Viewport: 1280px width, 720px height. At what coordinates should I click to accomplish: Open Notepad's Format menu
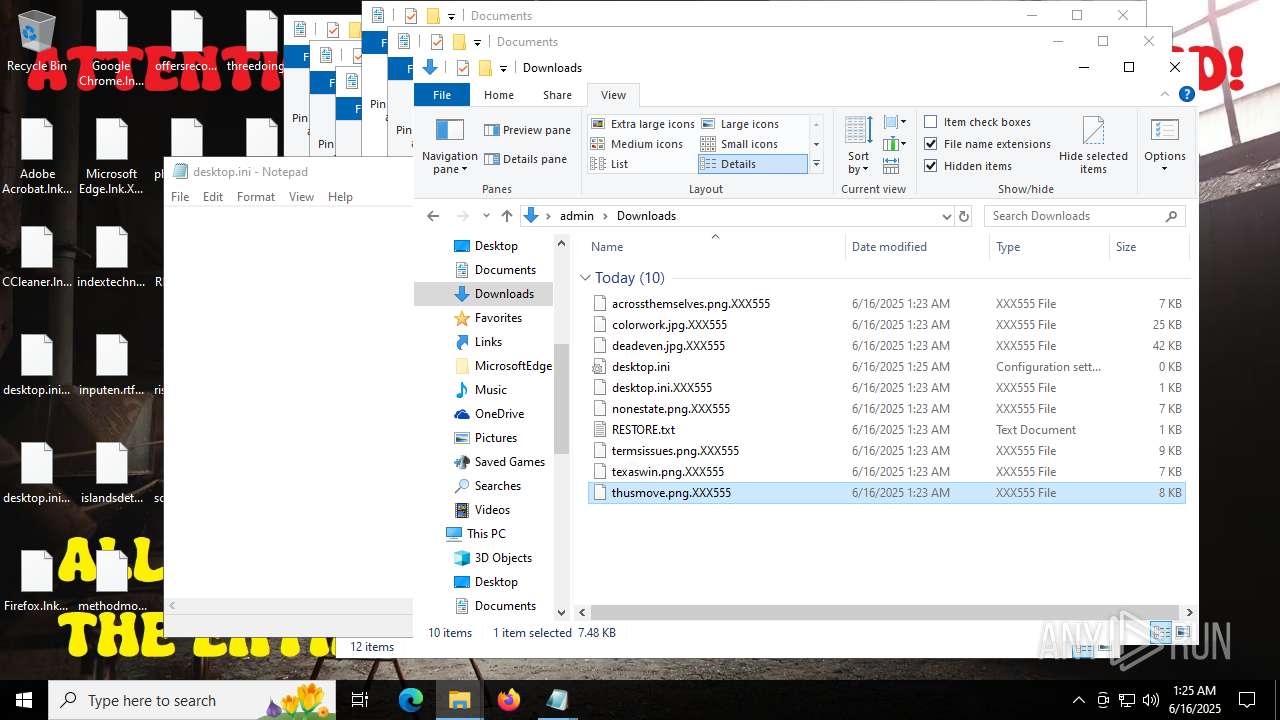click(x=256, y=197)
